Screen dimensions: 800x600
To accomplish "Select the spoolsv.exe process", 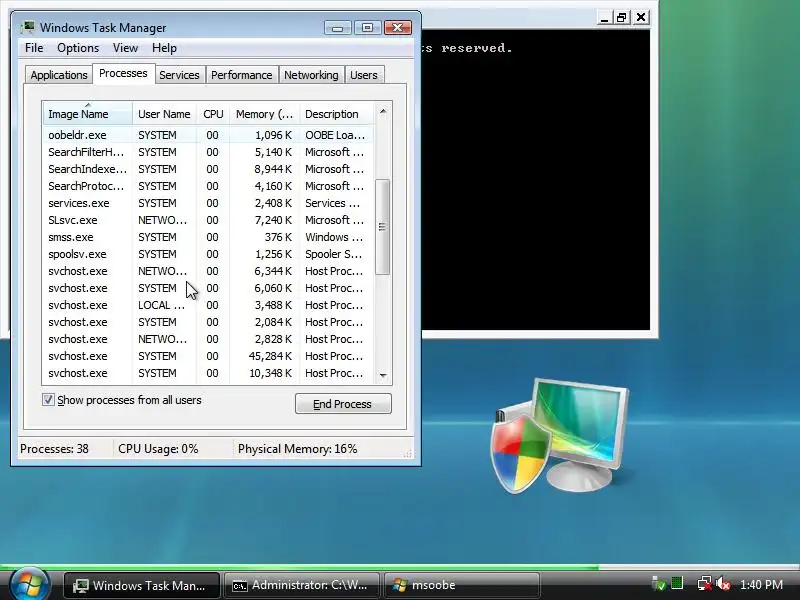I will (x=208, y=254).
